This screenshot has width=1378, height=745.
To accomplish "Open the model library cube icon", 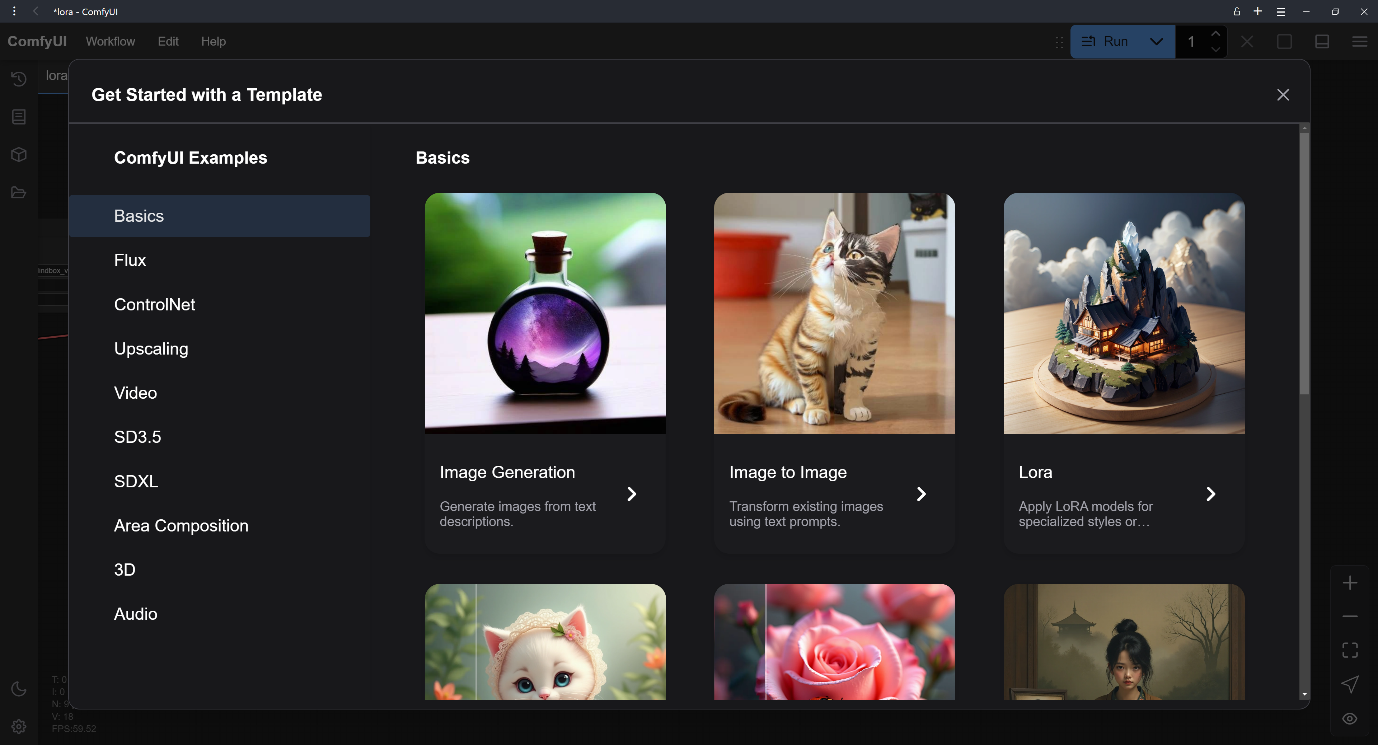I will 18,155.
